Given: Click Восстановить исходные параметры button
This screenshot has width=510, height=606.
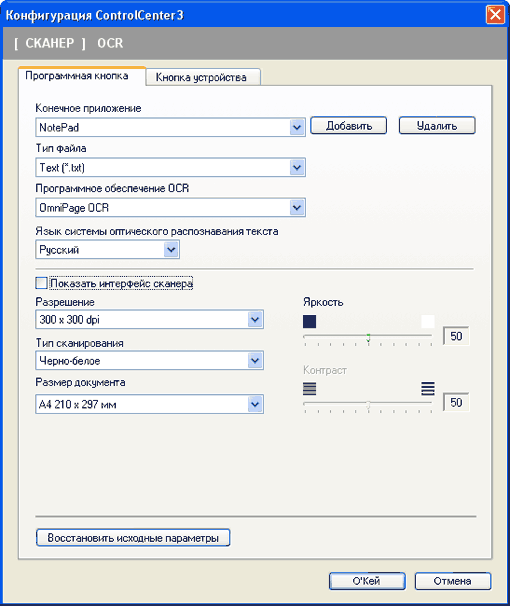Looking at the screenshot, I should pos(133,538).
